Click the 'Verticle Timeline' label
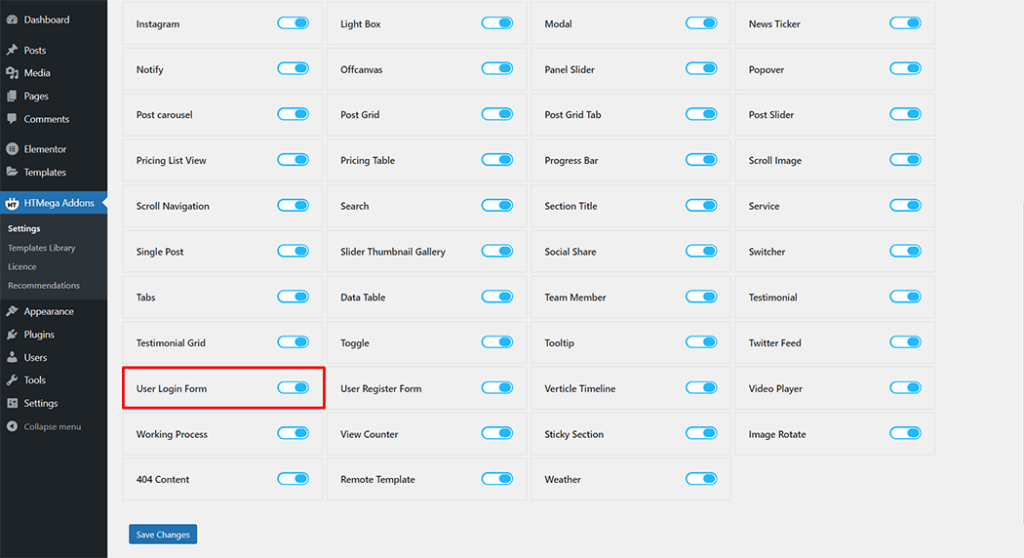This screenshot has height=558, width=1024. 580,388
